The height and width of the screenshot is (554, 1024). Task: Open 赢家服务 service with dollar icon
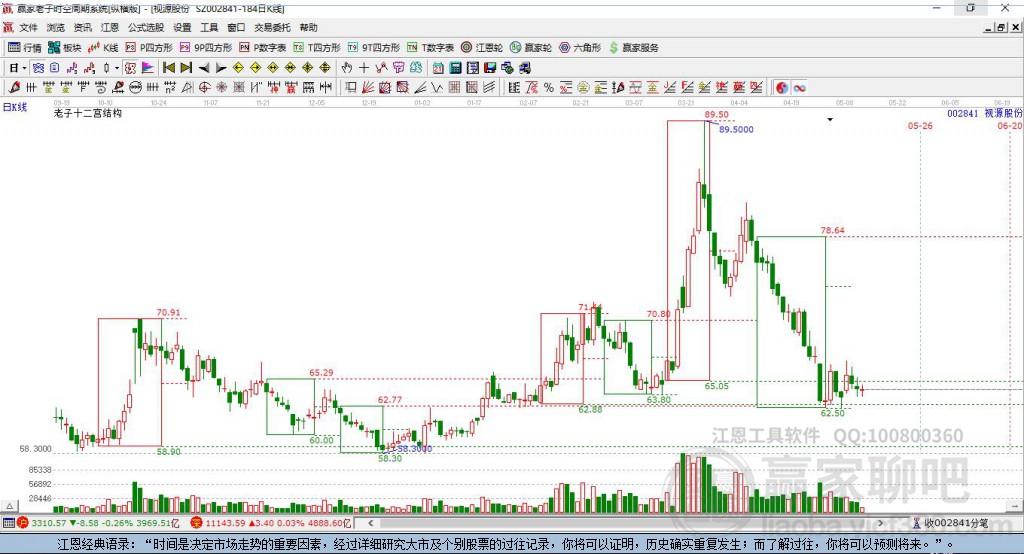coord(633,48)
